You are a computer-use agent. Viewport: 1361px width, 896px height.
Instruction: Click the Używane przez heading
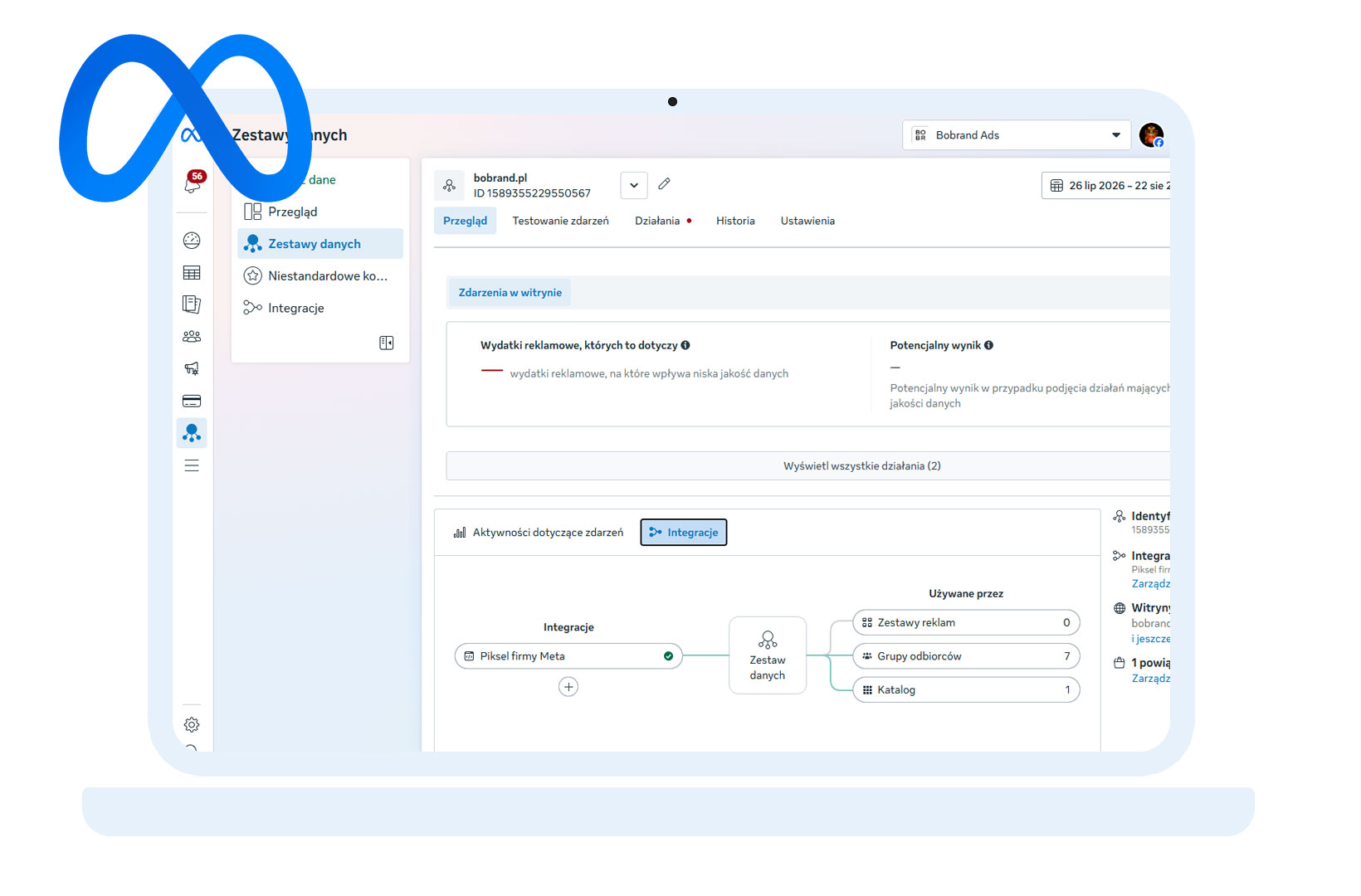coord(966,594)
